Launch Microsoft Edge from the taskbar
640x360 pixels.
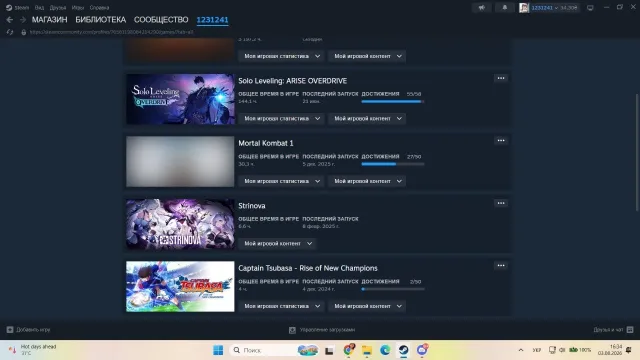[x=385, y=350]
